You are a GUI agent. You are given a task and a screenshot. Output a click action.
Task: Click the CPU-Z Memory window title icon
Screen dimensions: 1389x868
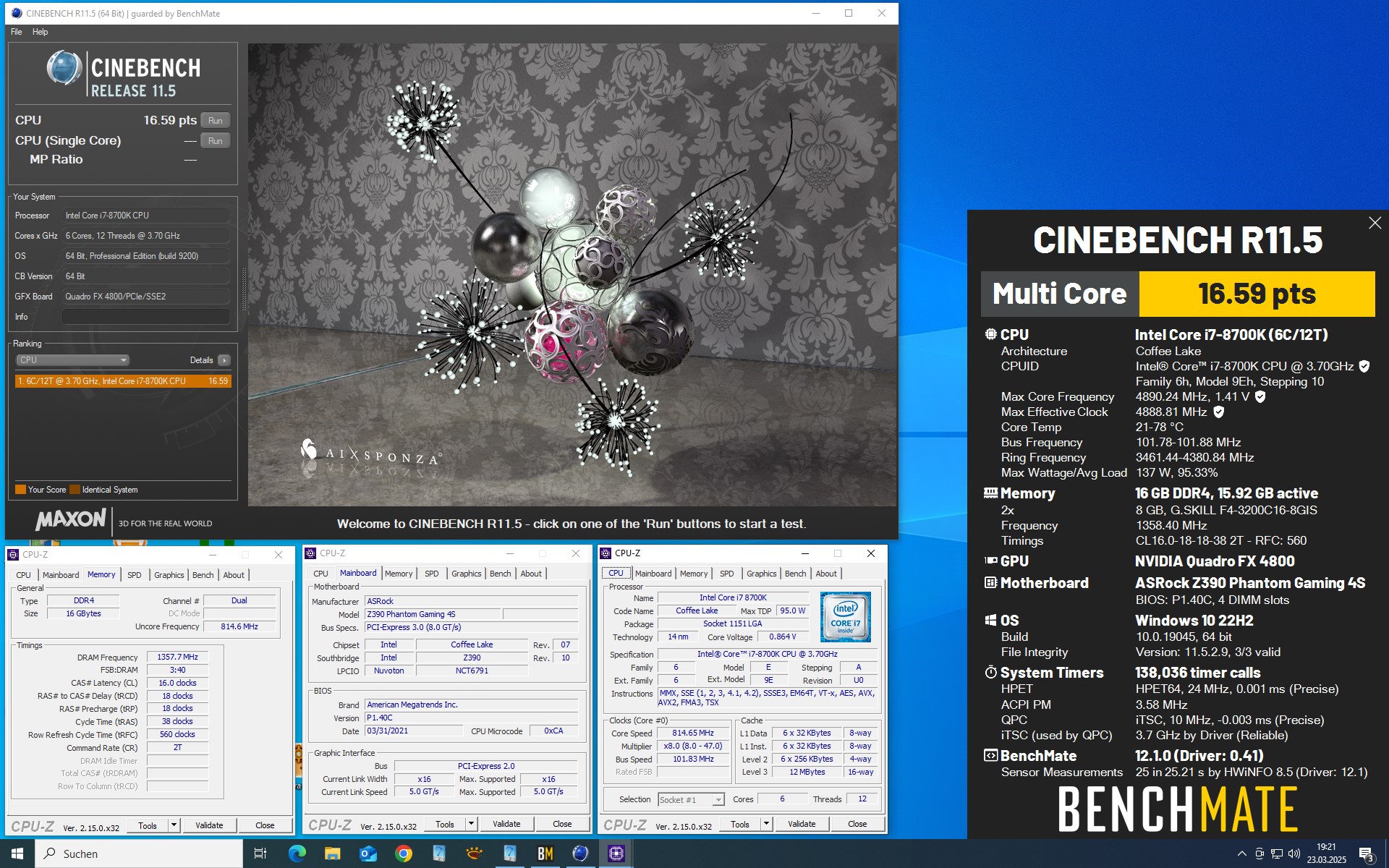tap(13, 555)
